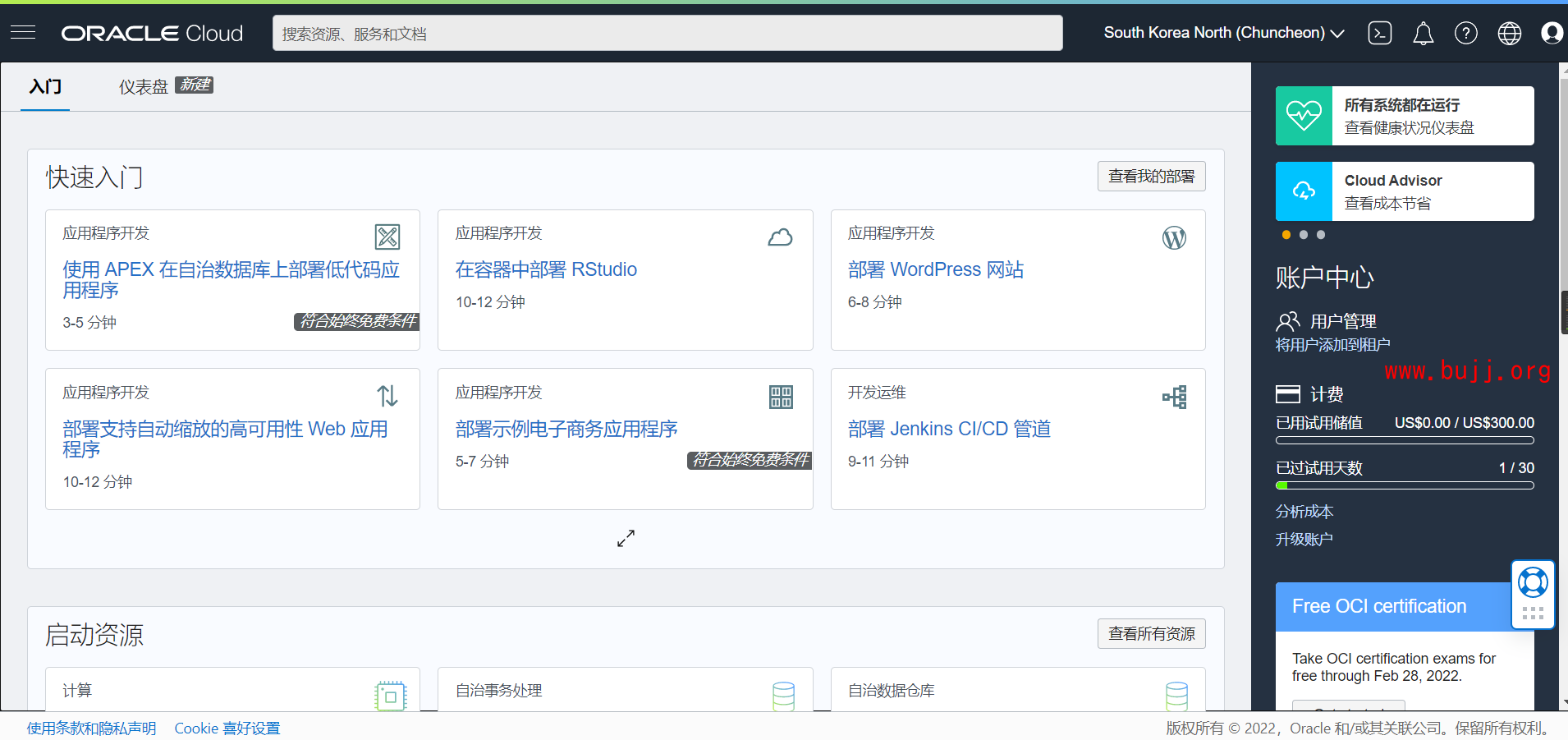Open the language globe menu

pyautogui.click(x=1509, y=33)
